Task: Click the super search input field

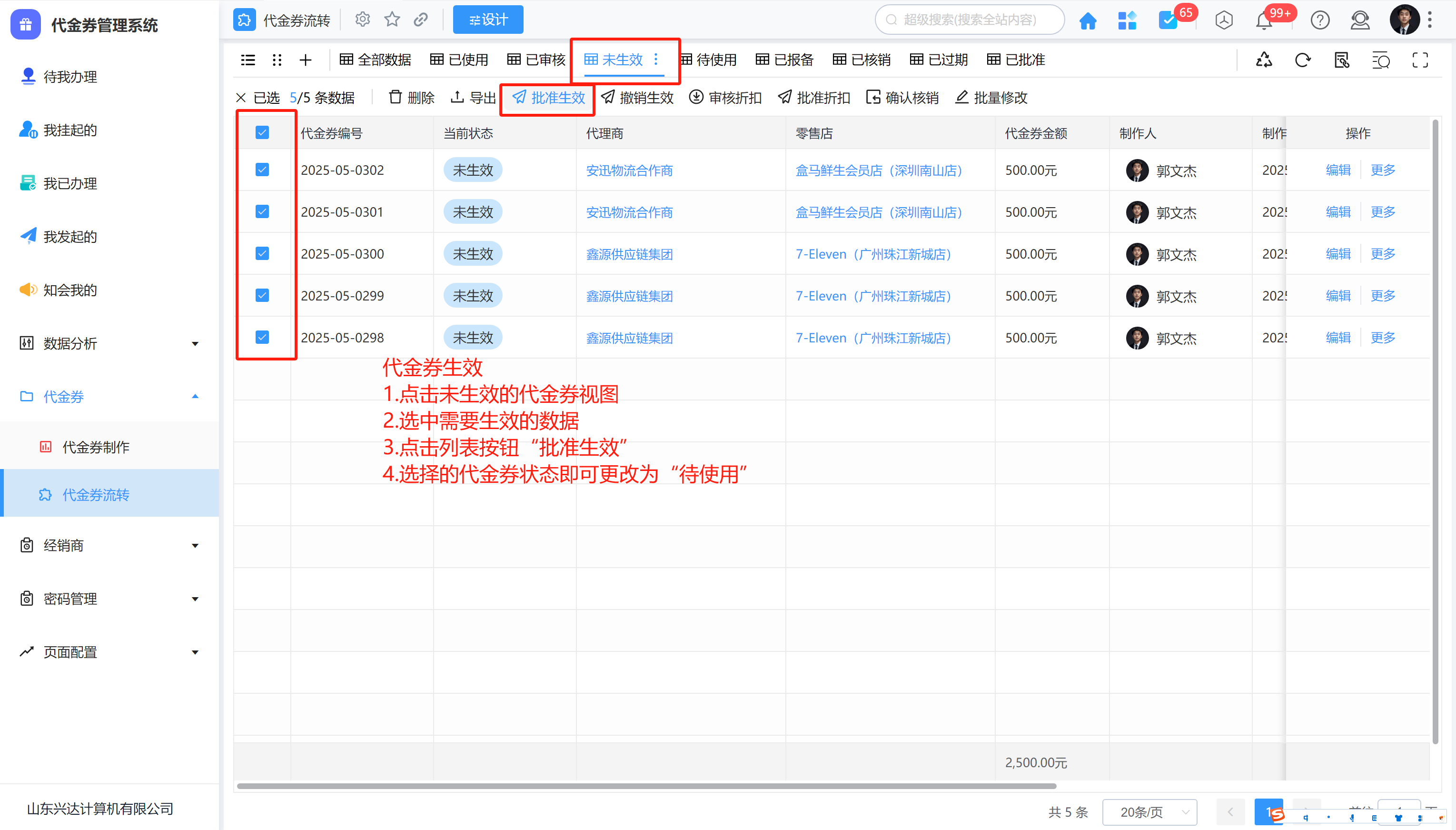Action: coord(970,20)
